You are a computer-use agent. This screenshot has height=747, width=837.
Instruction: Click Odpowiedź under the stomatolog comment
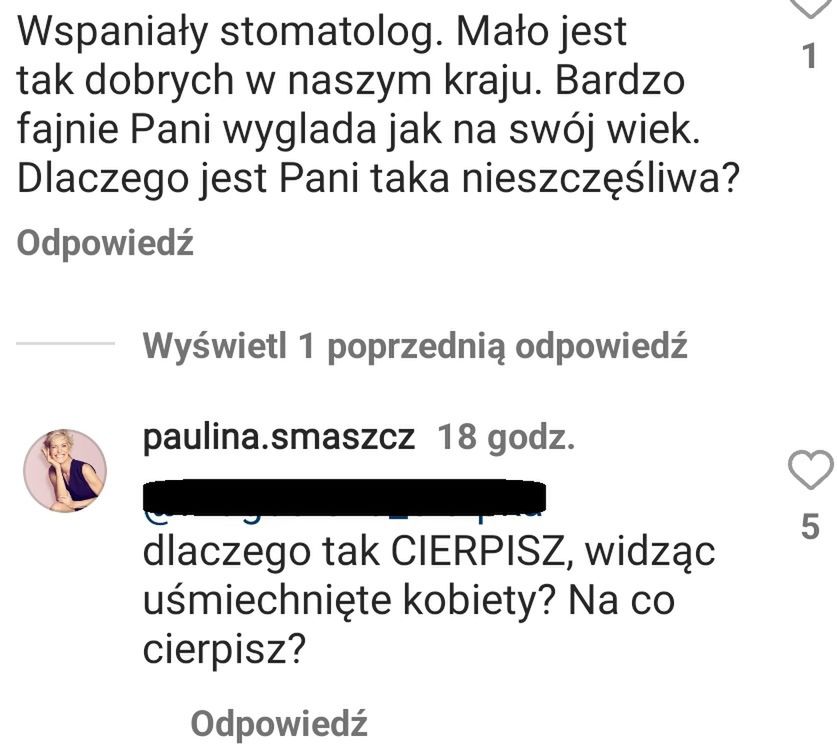pos(105,243)
